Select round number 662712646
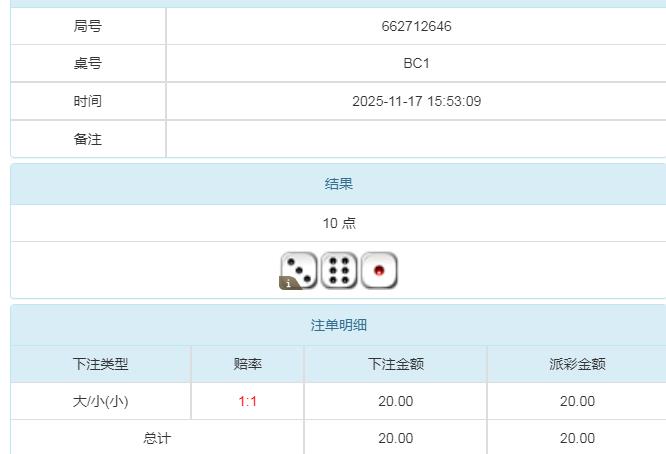Image resolution: width=666 pixels, height=454 pixels. point(416,26)
